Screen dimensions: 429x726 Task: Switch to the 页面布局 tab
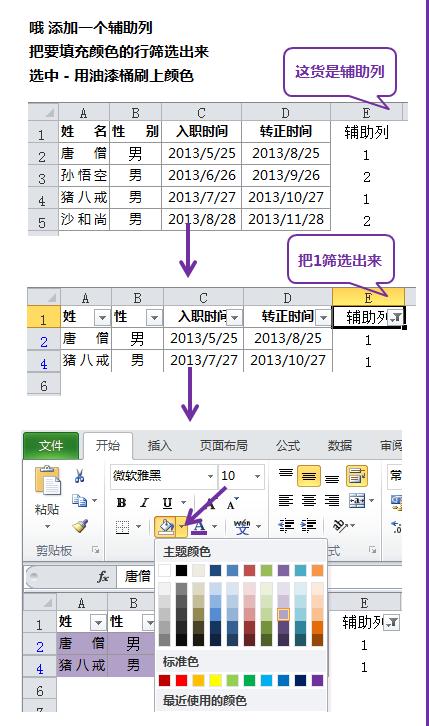point(224,445)
